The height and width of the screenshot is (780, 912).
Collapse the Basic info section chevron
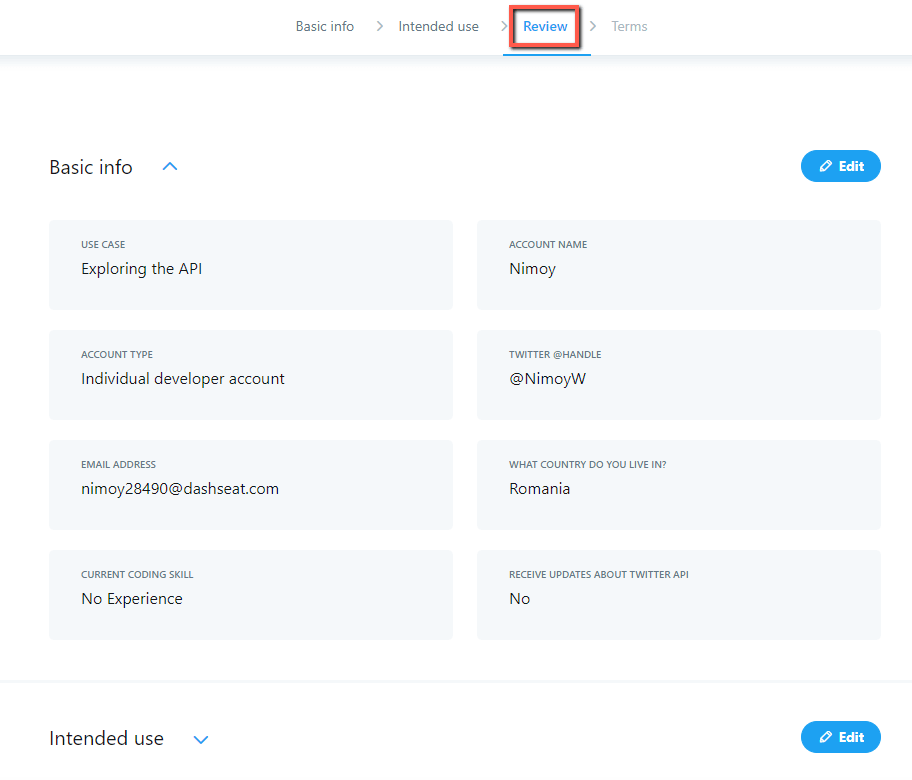170,167
